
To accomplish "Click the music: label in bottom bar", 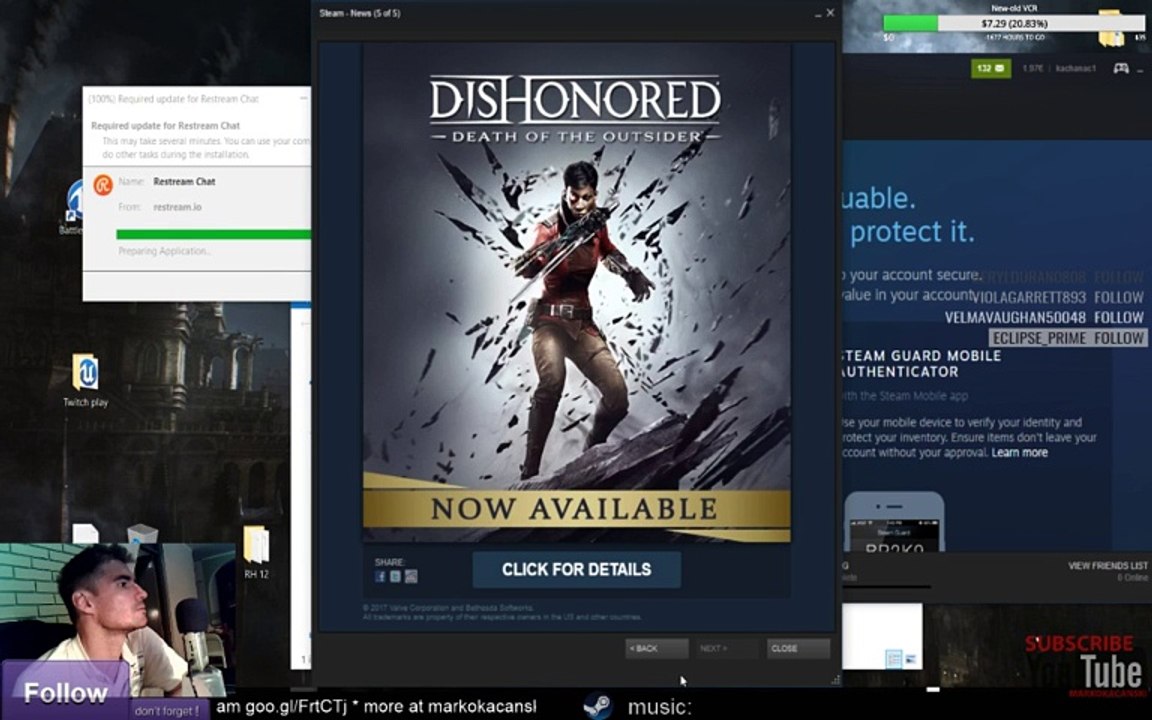I will pos(659,708).
